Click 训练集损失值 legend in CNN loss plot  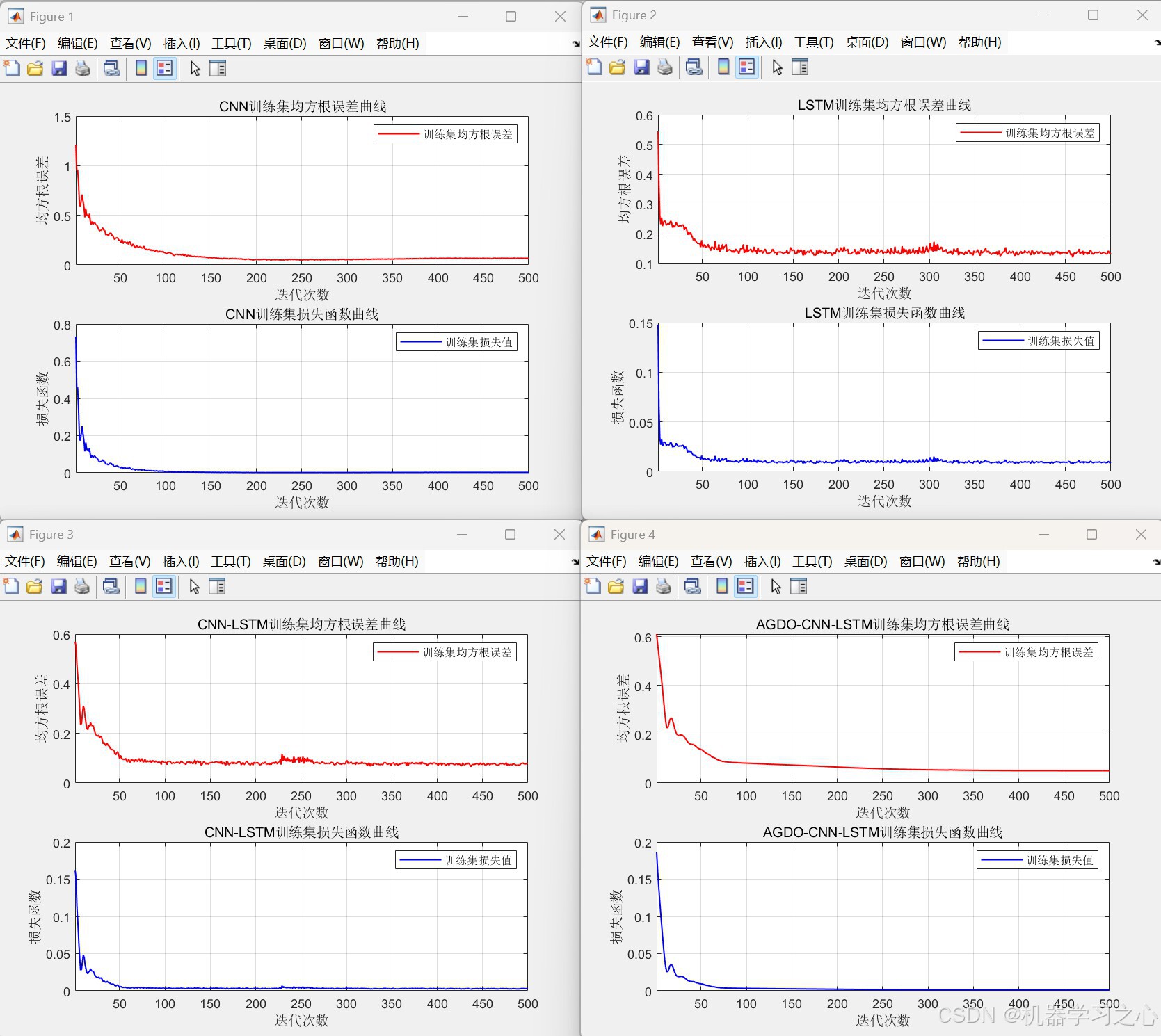(457, 342)
